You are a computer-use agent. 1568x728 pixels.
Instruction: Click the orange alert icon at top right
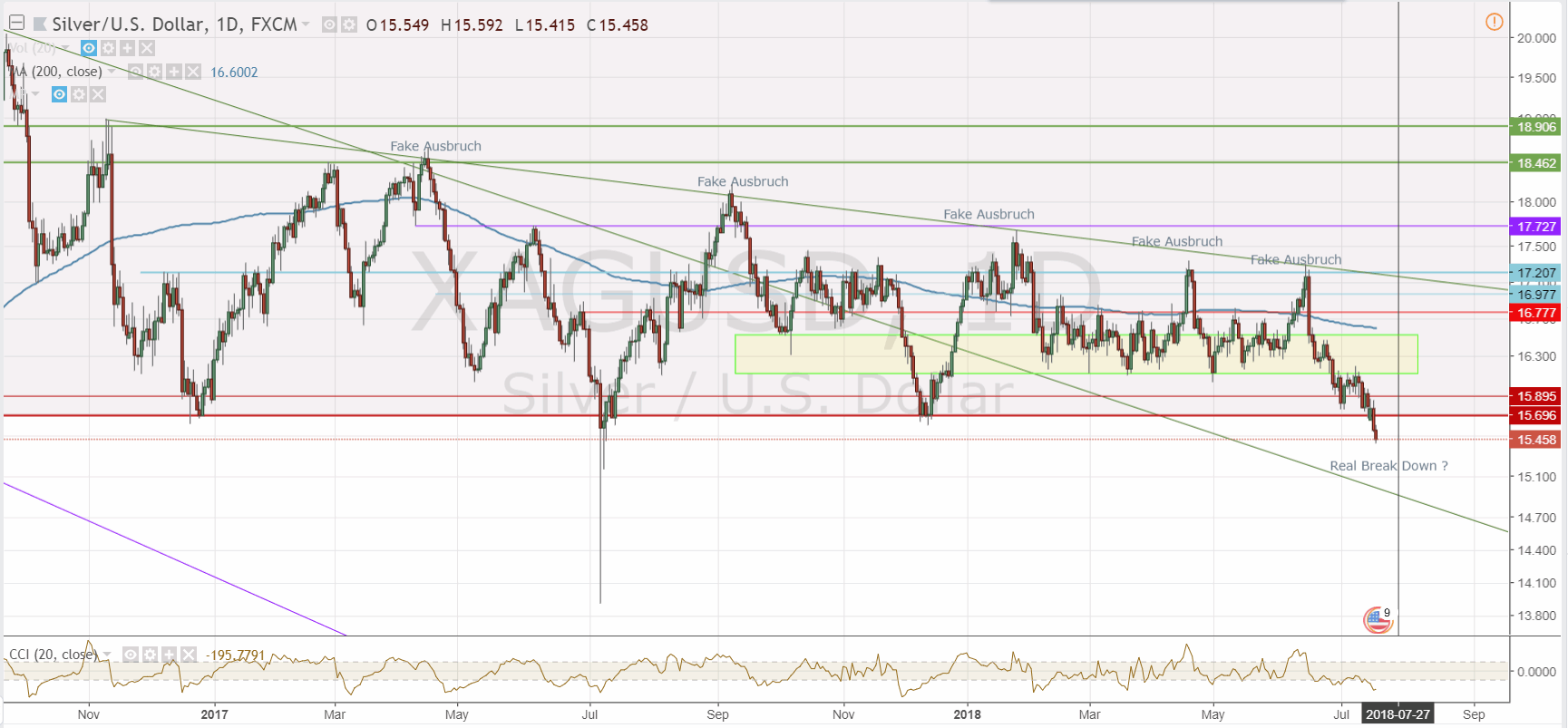[1495, 22]
